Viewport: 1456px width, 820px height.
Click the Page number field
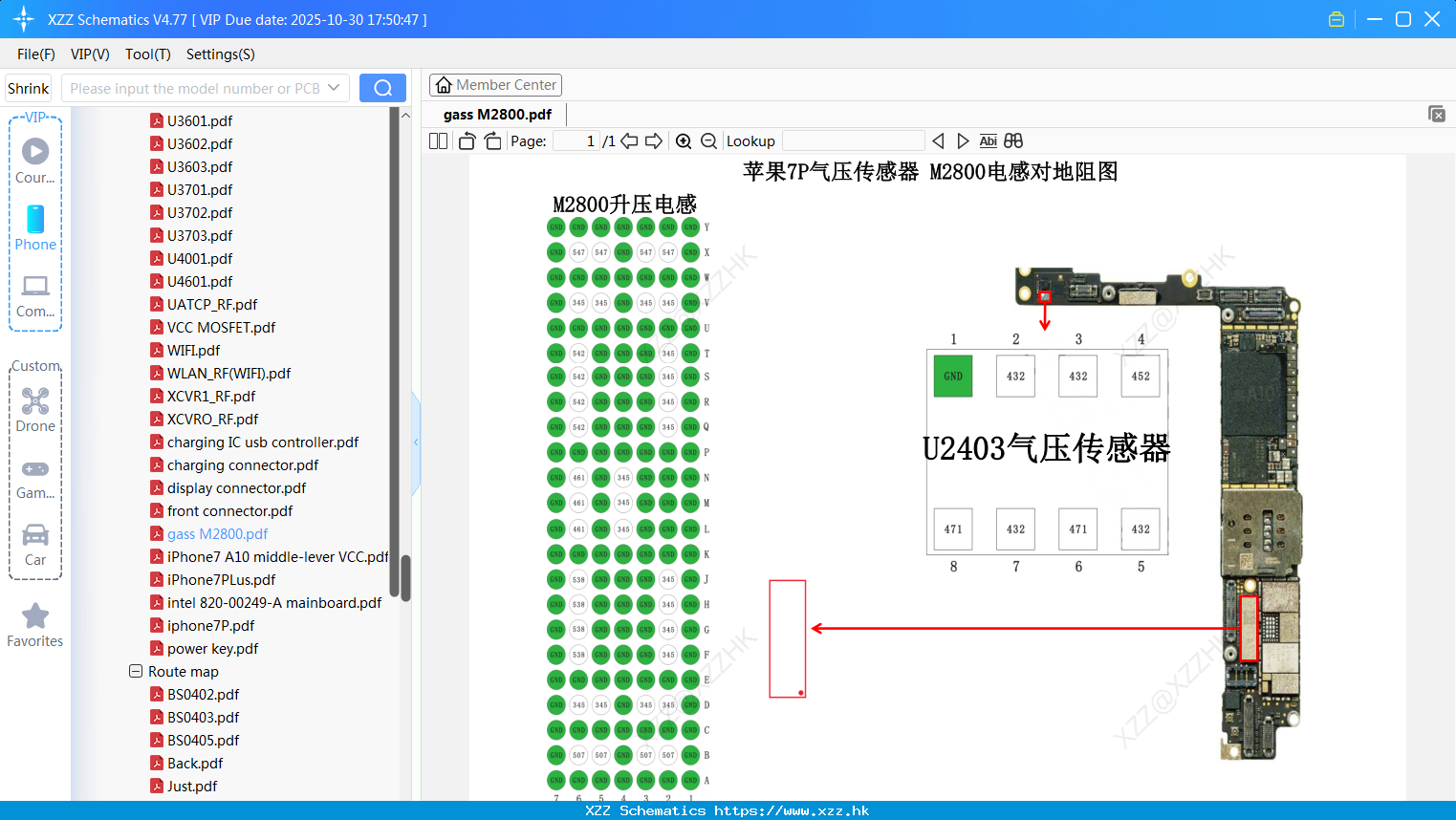(x=576, y=140)
